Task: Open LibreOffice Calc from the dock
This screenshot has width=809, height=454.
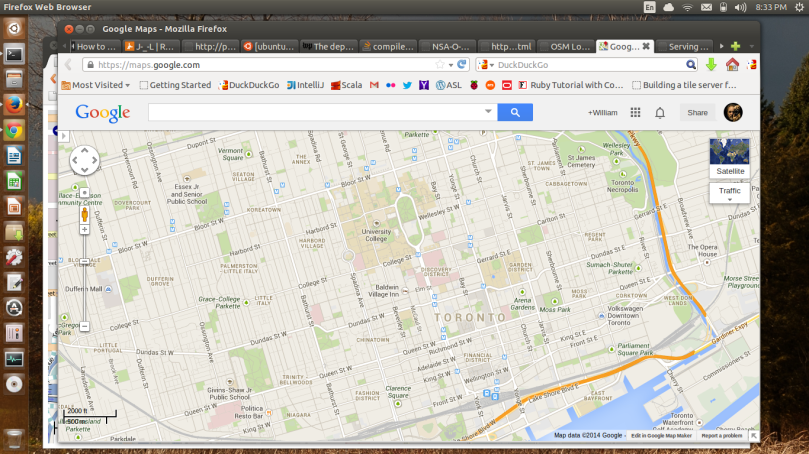Action: pyautogui.click(x=14, y=181)
